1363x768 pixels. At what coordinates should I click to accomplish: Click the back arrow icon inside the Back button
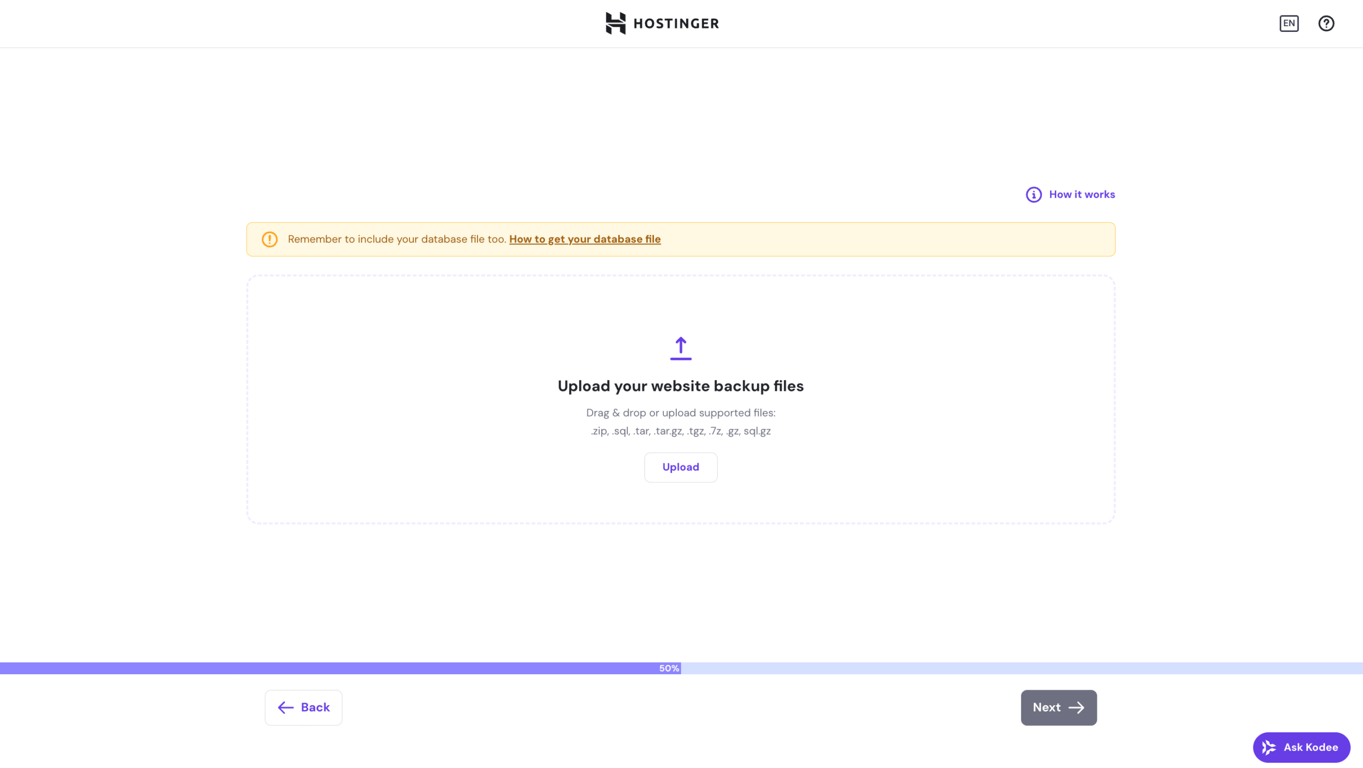286,707
